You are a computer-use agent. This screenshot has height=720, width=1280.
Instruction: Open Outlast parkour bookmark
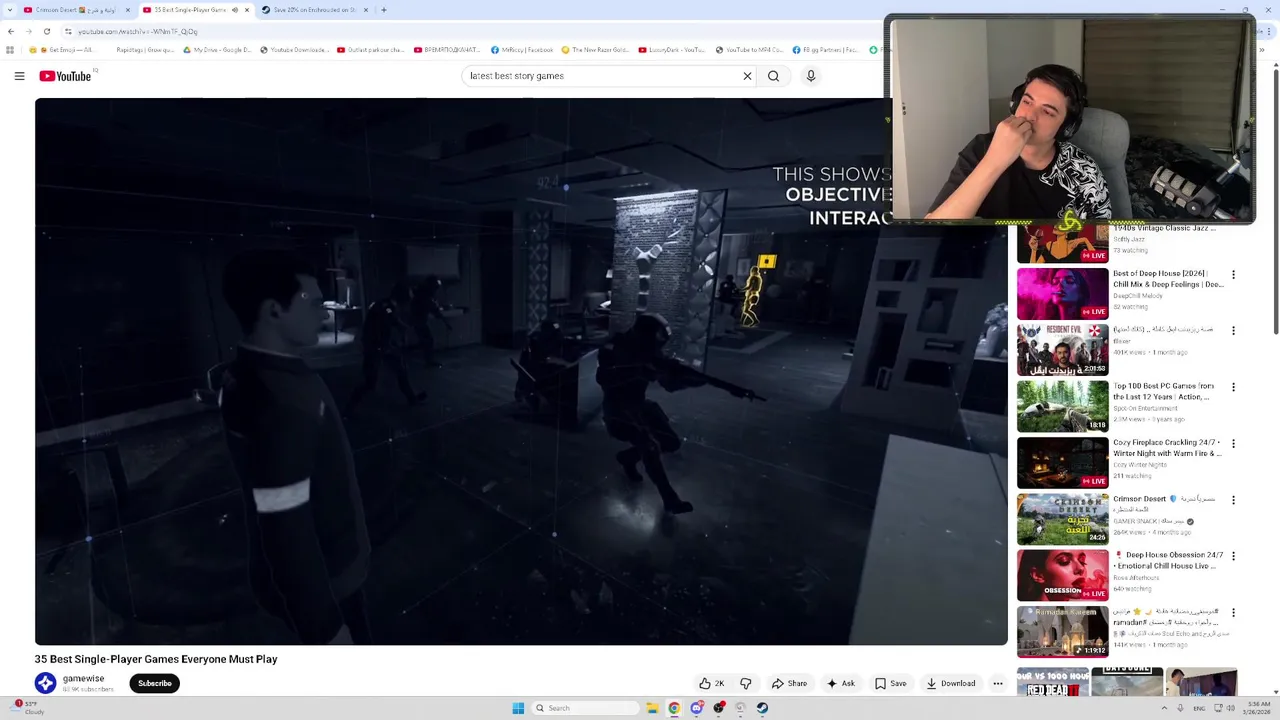371,50
